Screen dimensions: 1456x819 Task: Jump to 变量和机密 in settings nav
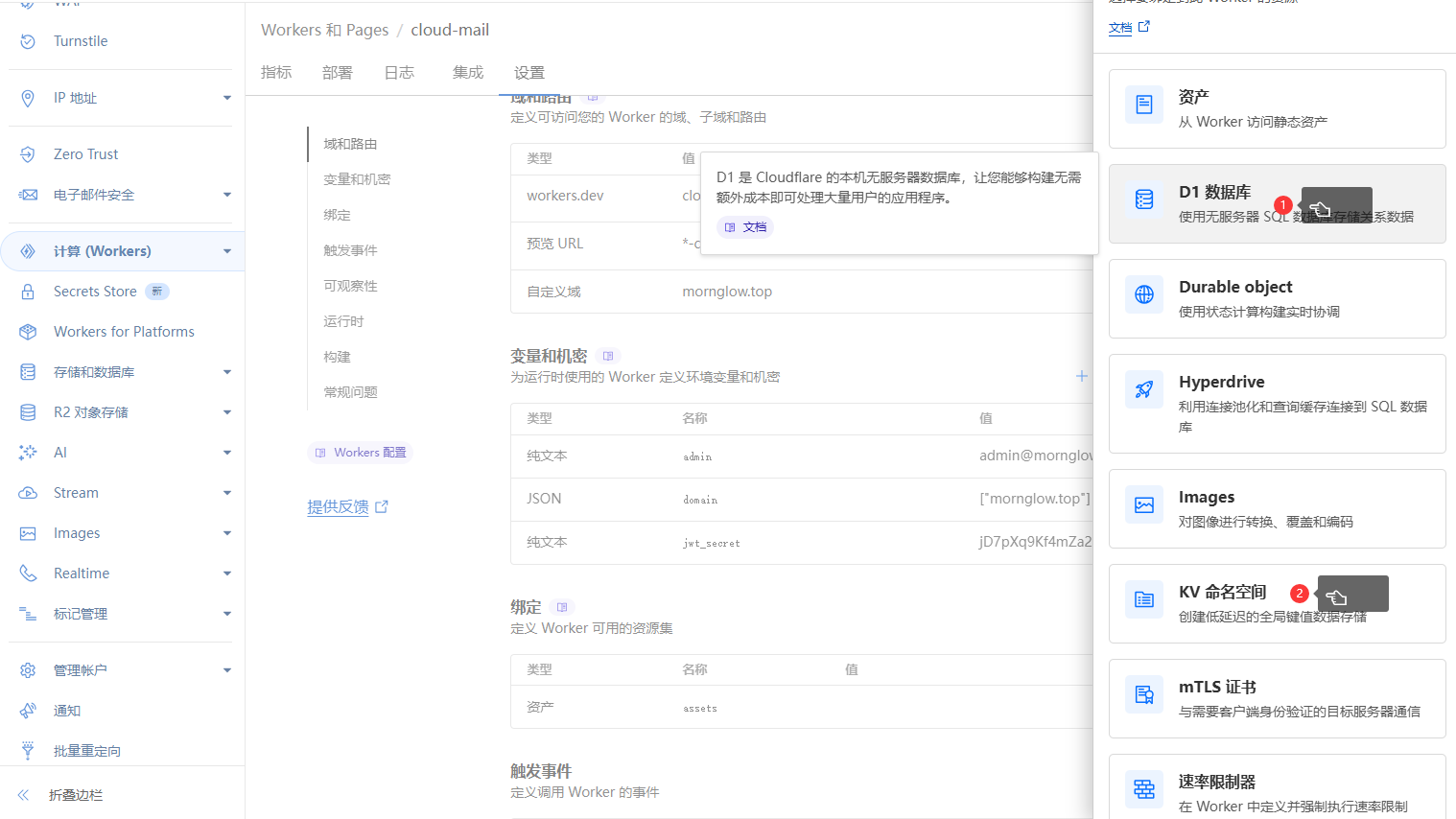point(357,179)
